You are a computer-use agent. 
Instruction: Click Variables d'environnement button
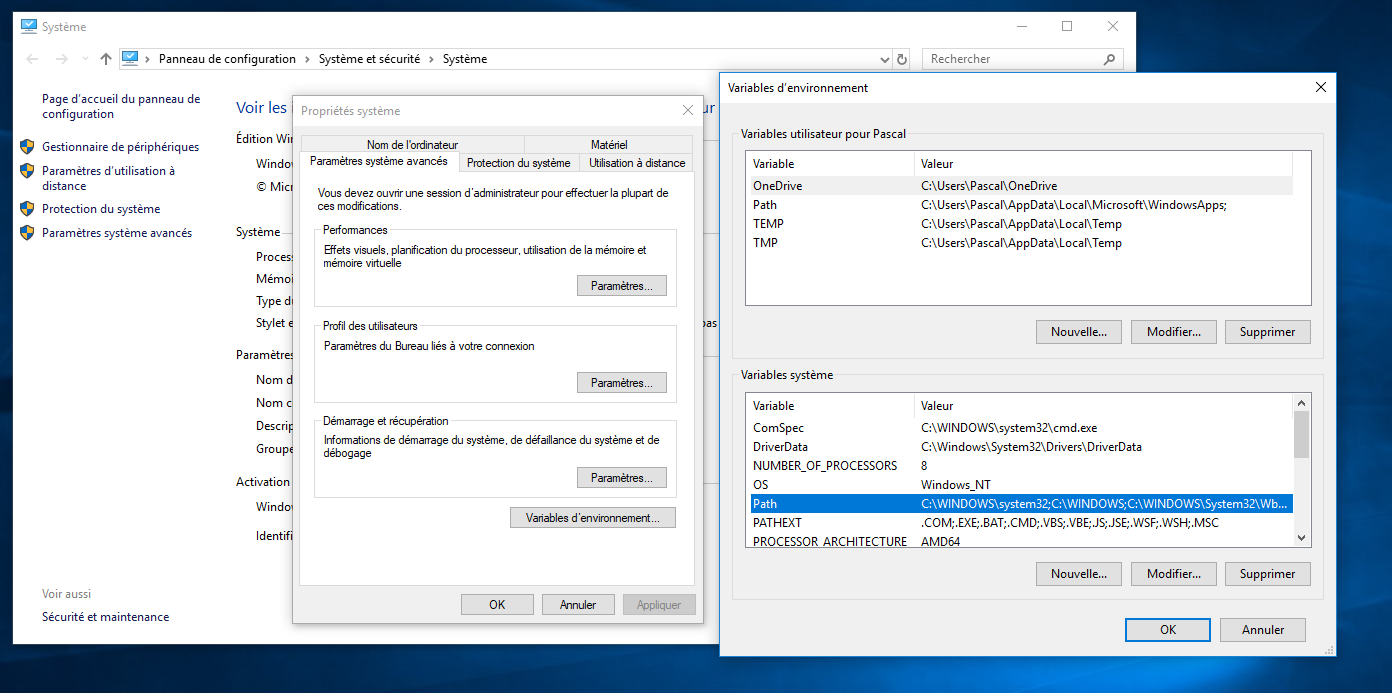click(x=593, y=518)
